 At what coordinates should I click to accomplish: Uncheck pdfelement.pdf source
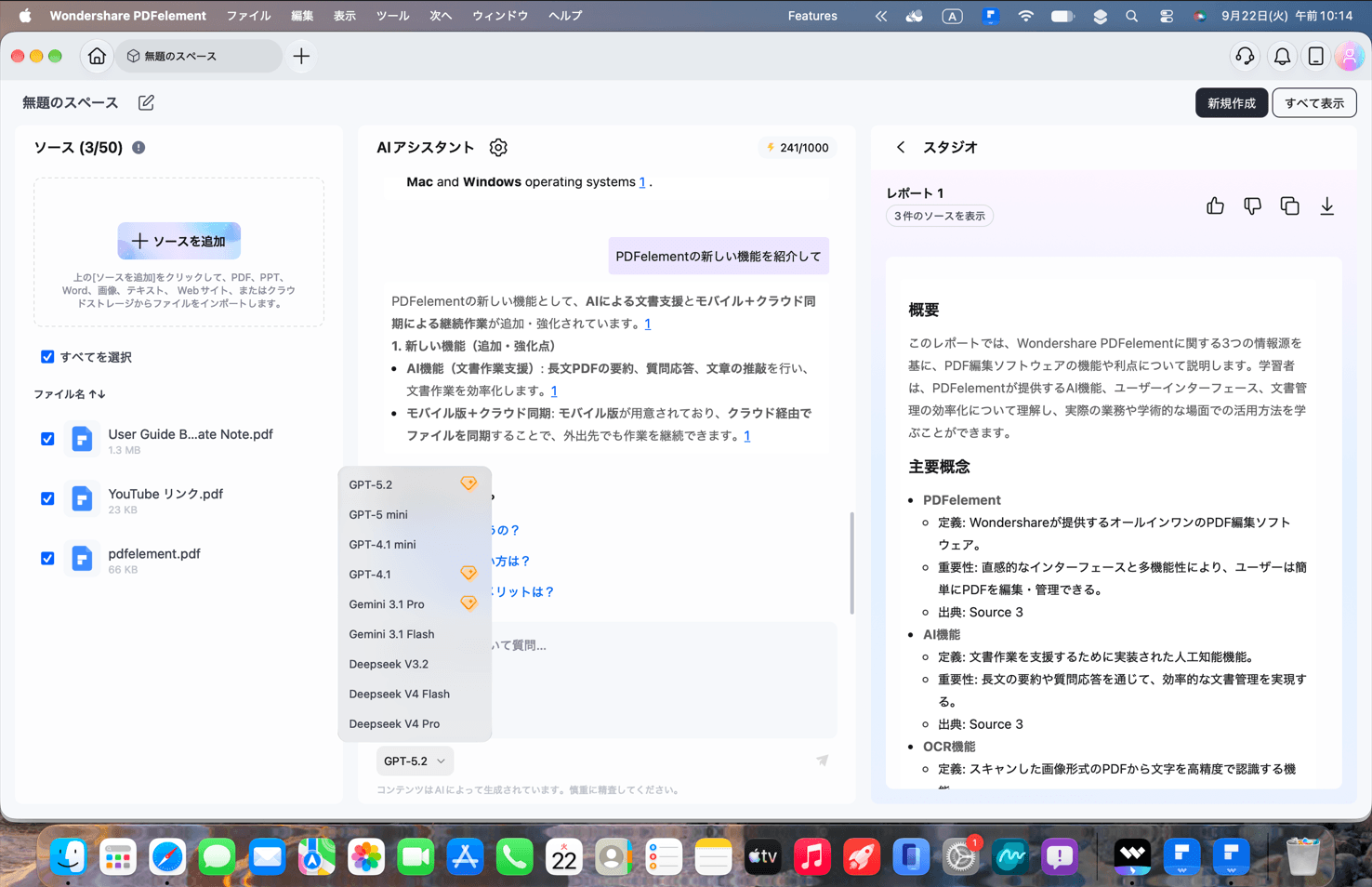pos(47,559)
